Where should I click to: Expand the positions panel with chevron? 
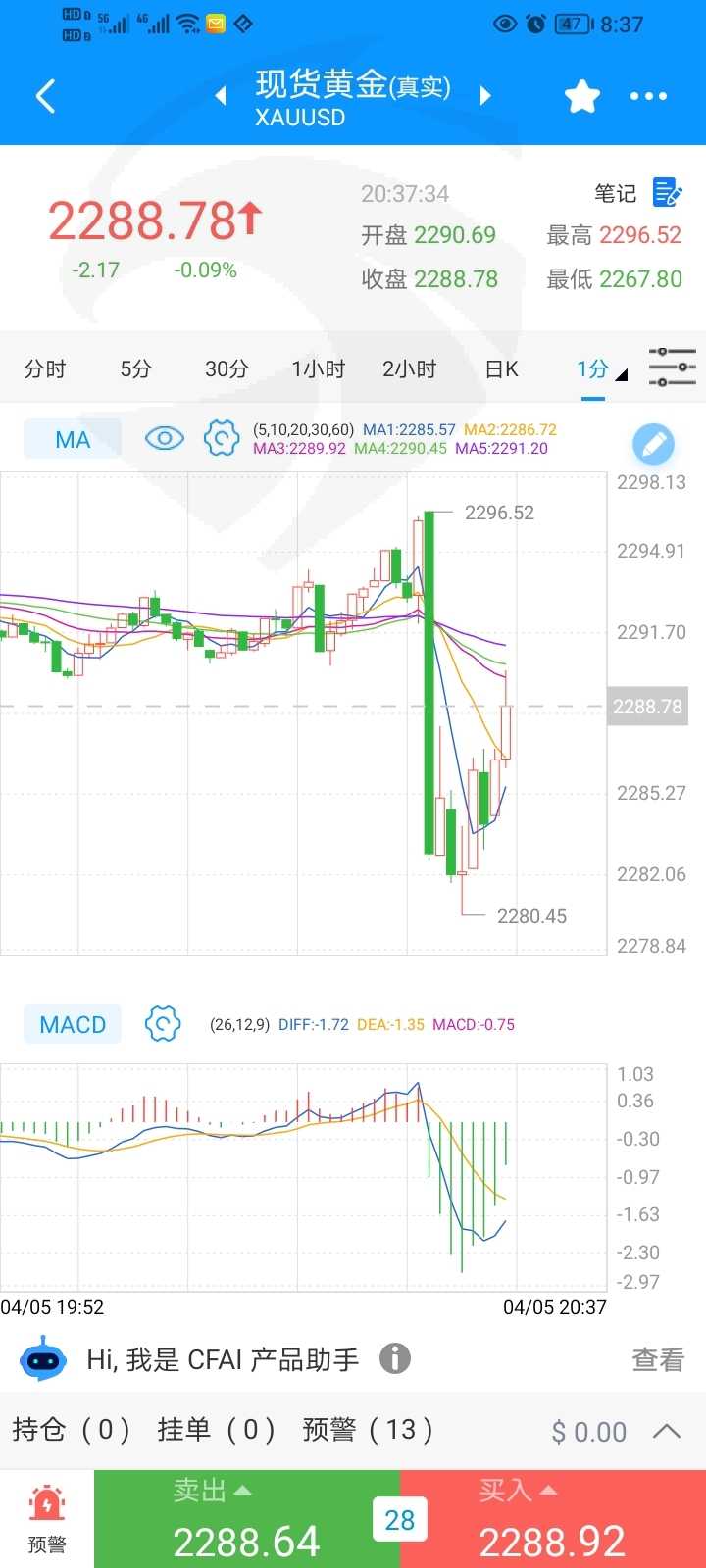coord(667,1431)
